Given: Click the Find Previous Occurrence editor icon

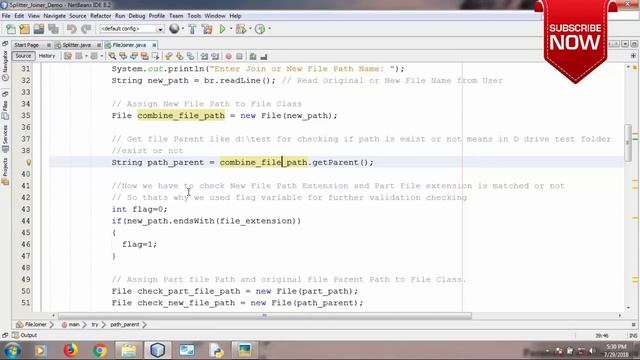Looking at the screenshot, I should tap(123, 56).
